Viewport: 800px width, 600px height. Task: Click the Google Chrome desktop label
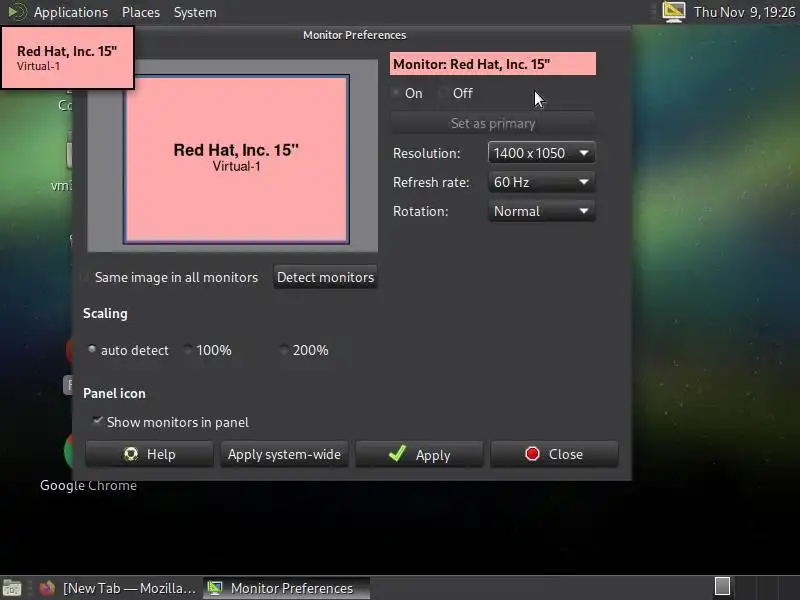click(88, 485)
